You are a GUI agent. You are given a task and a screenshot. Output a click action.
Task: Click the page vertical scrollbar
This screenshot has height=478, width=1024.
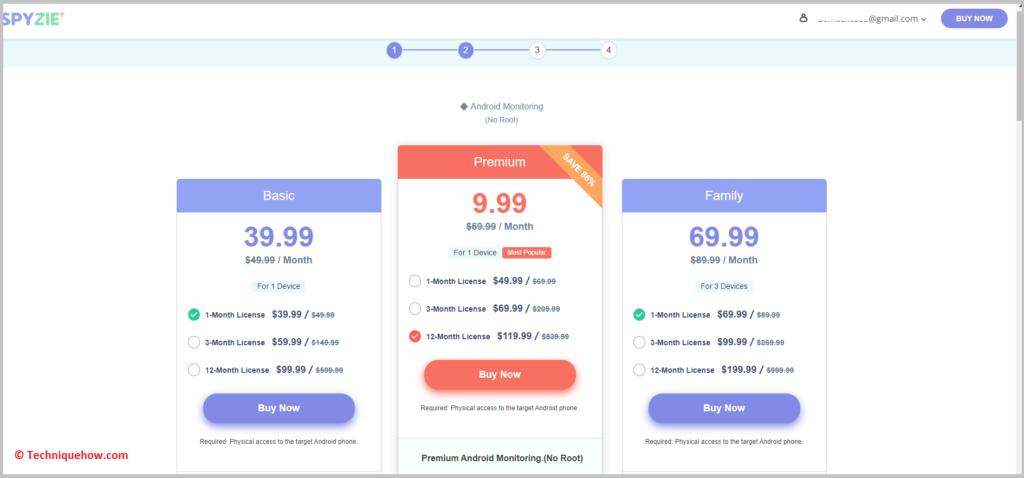pyautogui.click(x=1019, y=65)
